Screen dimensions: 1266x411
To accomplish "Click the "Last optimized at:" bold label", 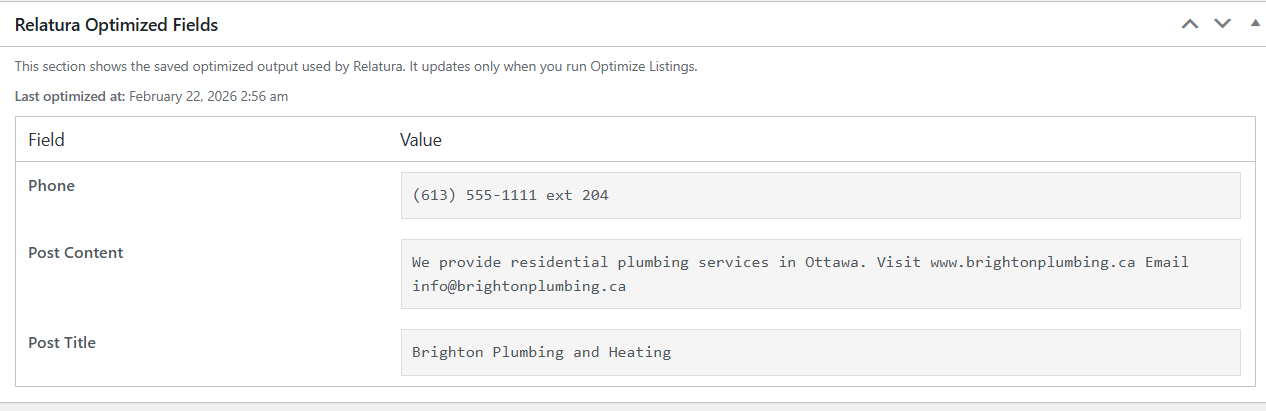I will [x=70, y=97].
